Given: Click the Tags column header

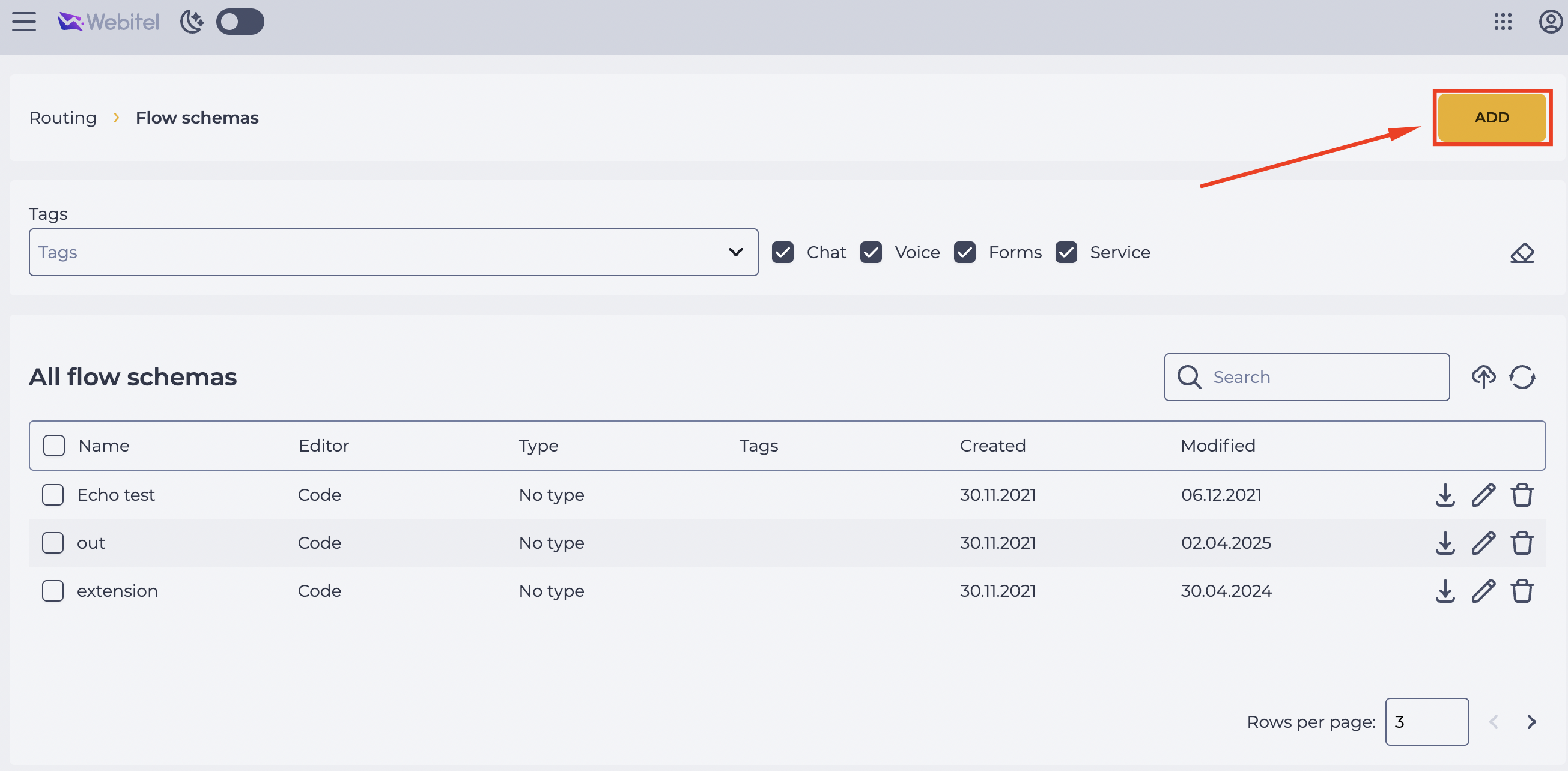Looking at the screenshot, I should [x=758, y=446].
